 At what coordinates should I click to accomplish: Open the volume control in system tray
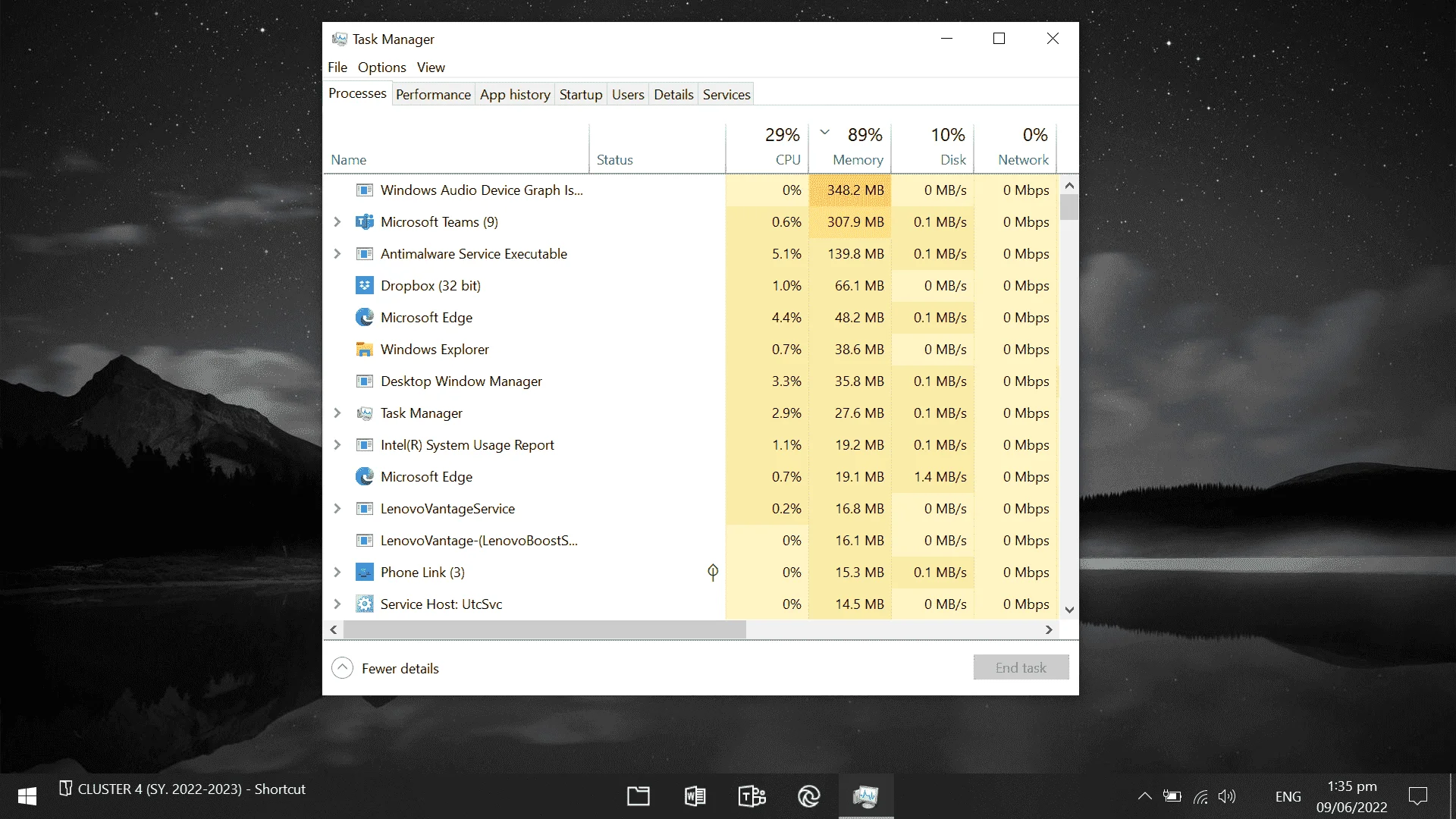coord(1227,796)
